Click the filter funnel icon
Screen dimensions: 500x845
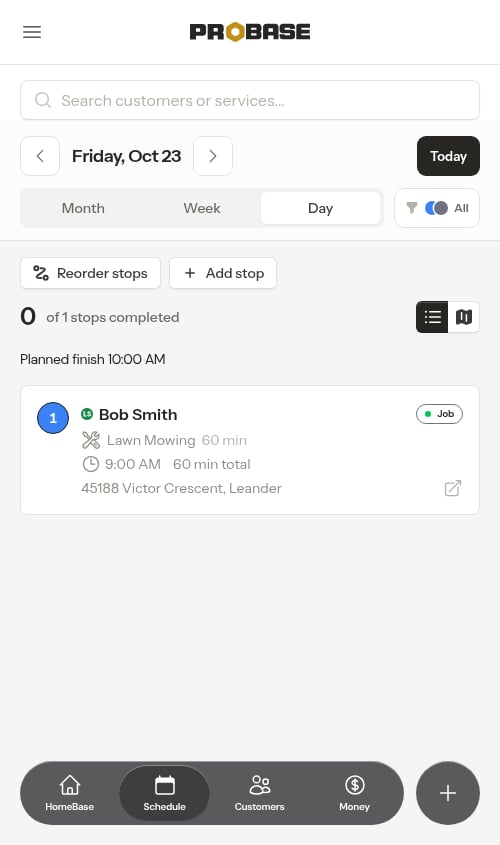[x=412, y=208]
